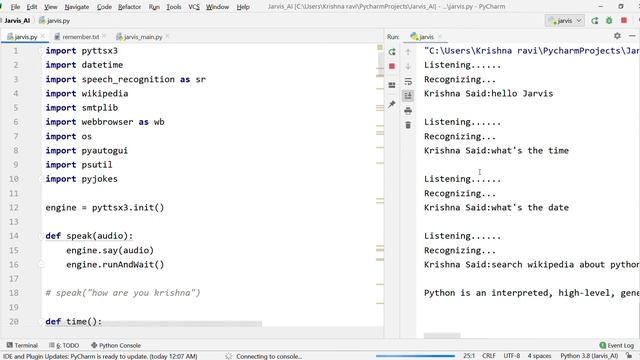Screen dimensions: 640x360
Task: Click the 25:1 caret position in status bar
Action: (x=469, y=356)
